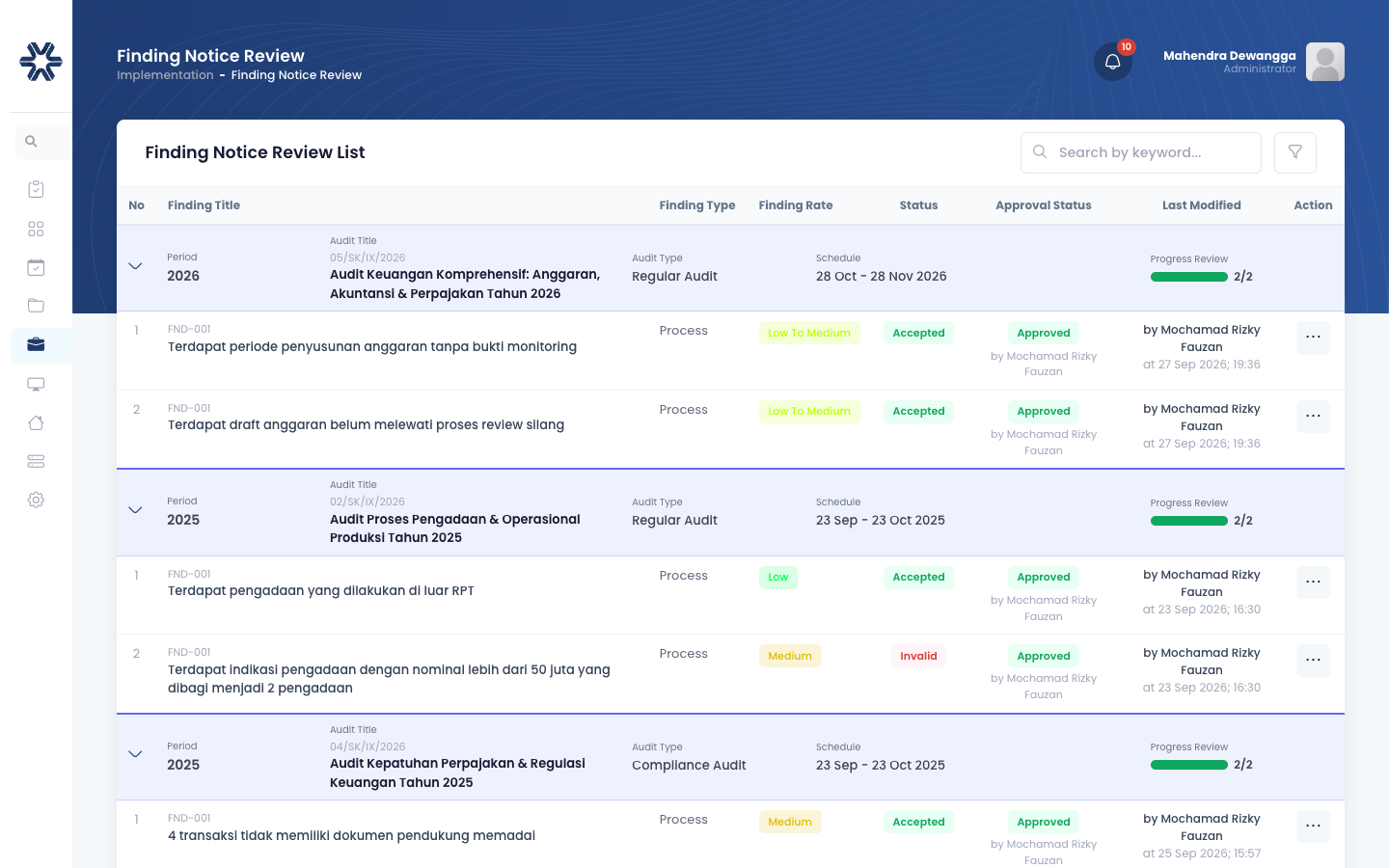The image size is (1389, 868).
Task: Open actions menu for '4 transaksi' finding
Action: tap(1313, 827)
